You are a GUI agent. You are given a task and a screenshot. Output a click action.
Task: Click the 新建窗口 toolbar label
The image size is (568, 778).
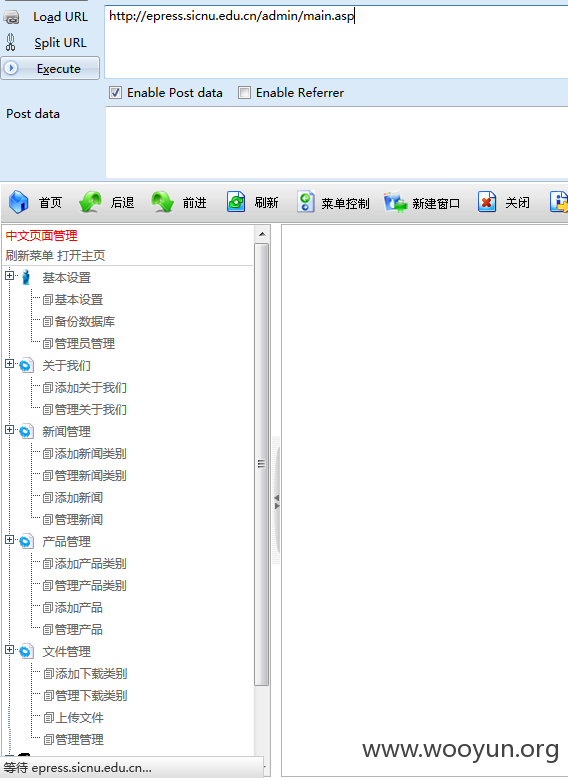(436, 203)
